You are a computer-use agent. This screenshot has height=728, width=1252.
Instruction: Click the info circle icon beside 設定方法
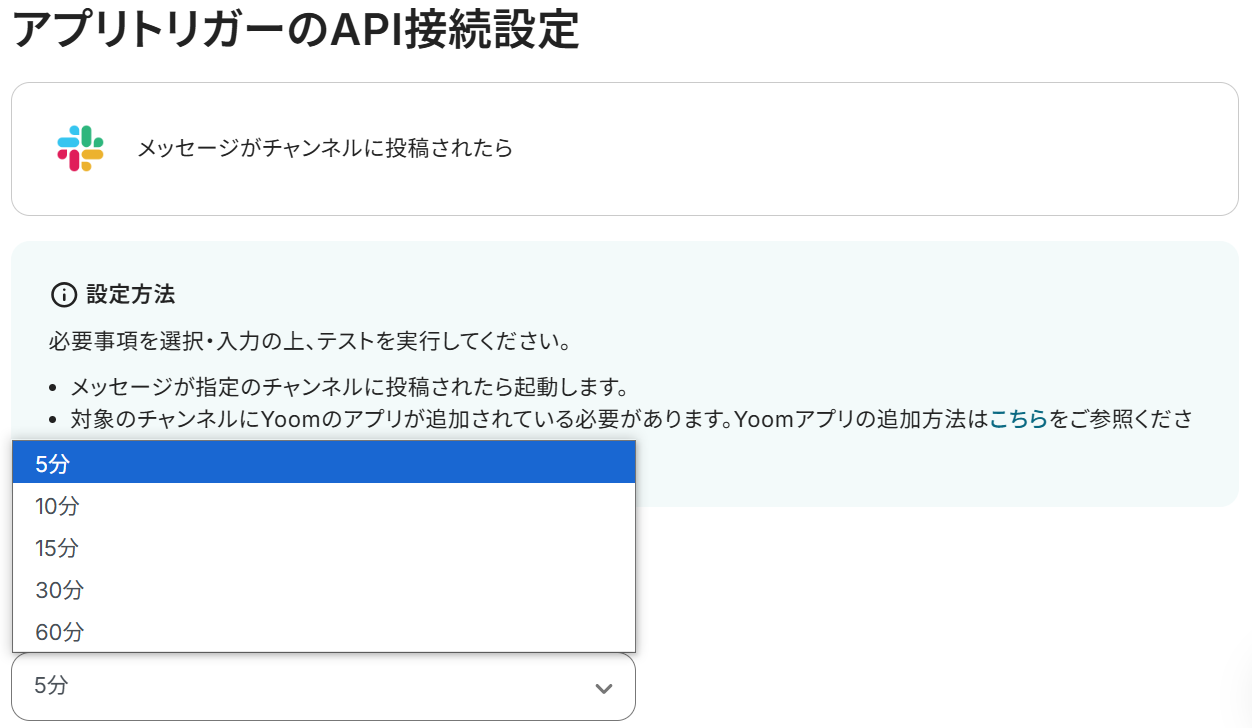63,295
